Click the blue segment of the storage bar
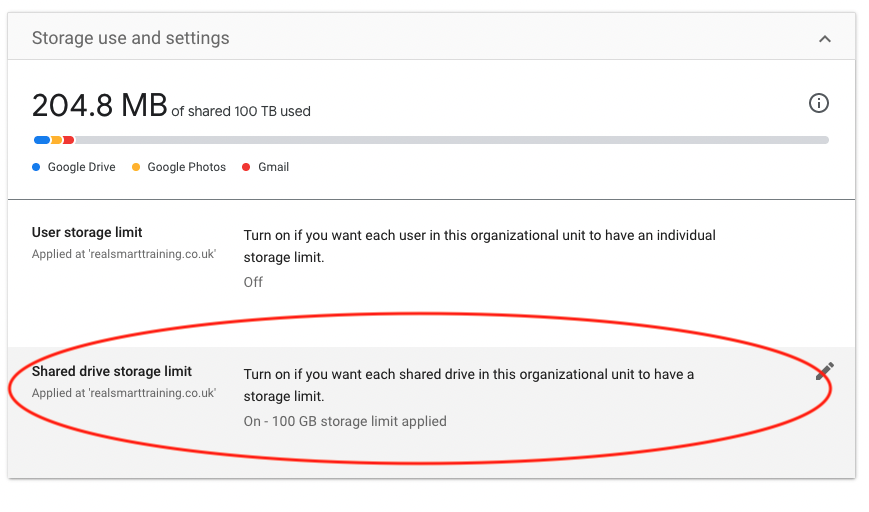 (x=42, y=140)
